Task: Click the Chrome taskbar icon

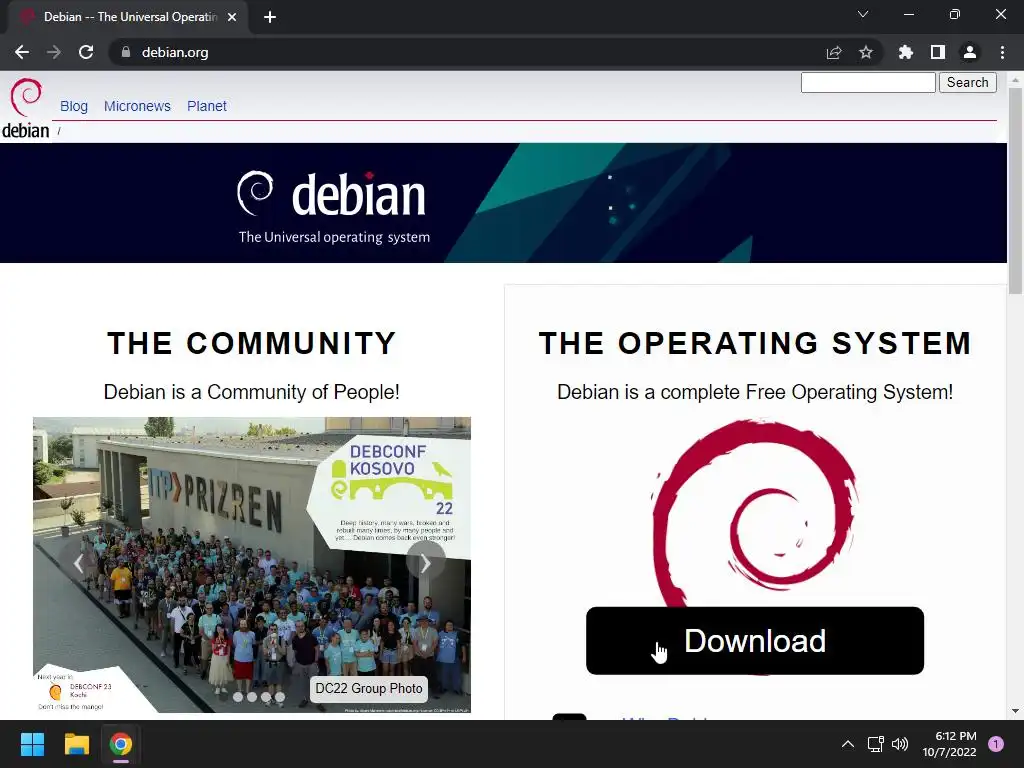Action: click(x=121, y=744)
